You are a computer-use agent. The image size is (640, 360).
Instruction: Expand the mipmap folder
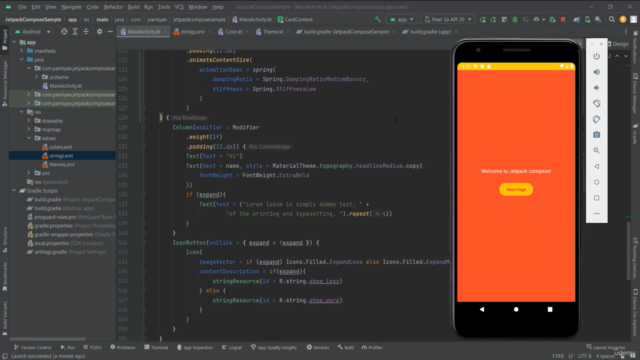tap(29, 129)
